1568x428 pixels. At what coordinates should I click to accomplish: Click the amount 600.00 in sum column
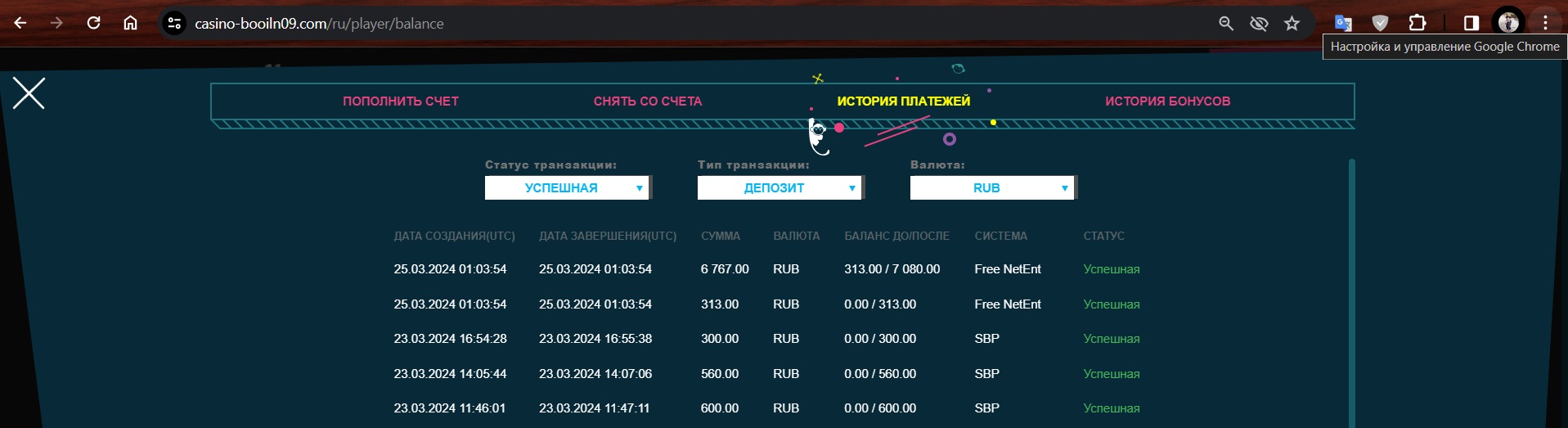pos(720,408)
